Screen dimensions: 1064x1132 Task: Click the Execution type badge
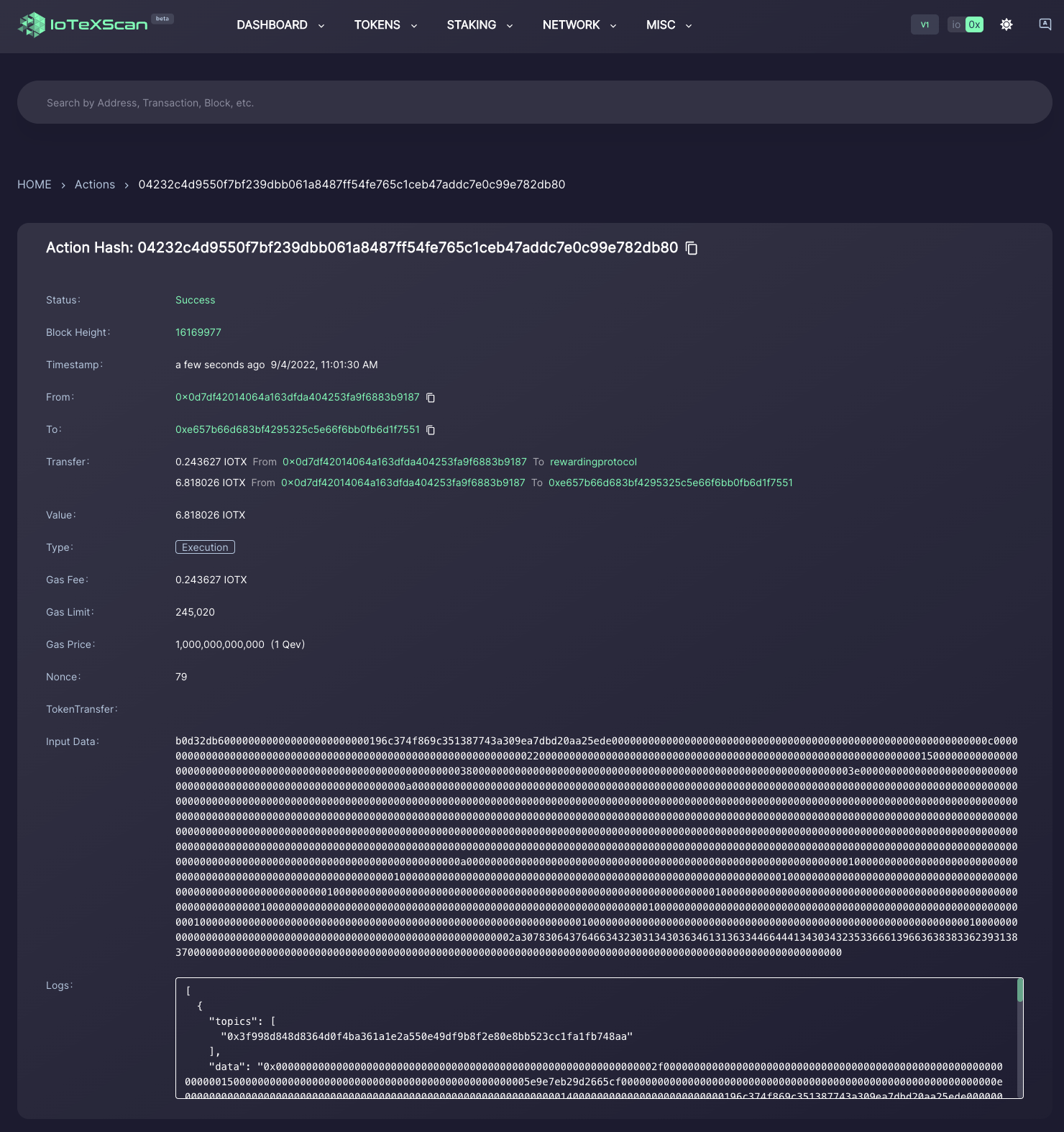tap(205, 547)
